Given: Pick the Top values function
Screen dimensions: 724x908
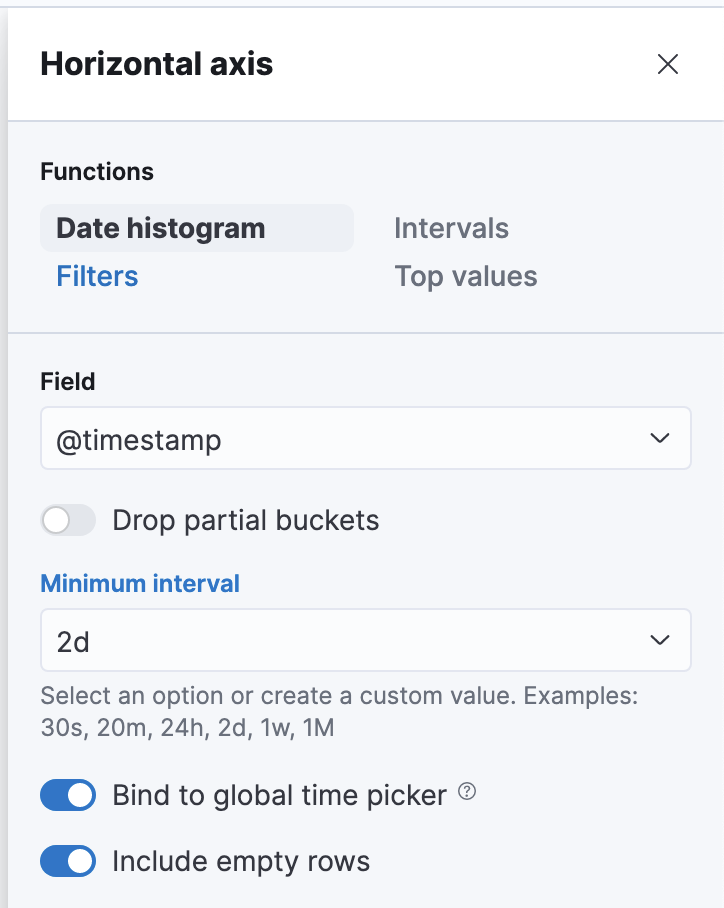Looking at the screenshot, I should [x=465, y=276].
